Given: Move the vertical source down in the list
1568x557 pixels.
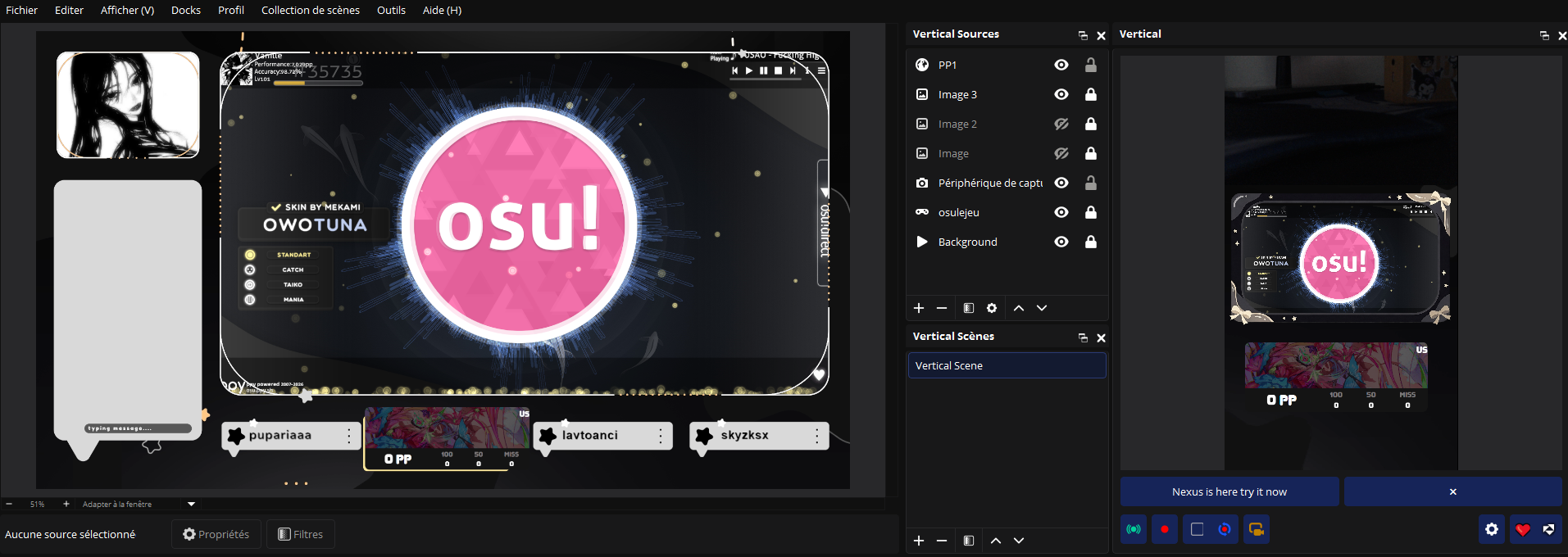Looking at the screenshot, I should tap(1042, 308).
